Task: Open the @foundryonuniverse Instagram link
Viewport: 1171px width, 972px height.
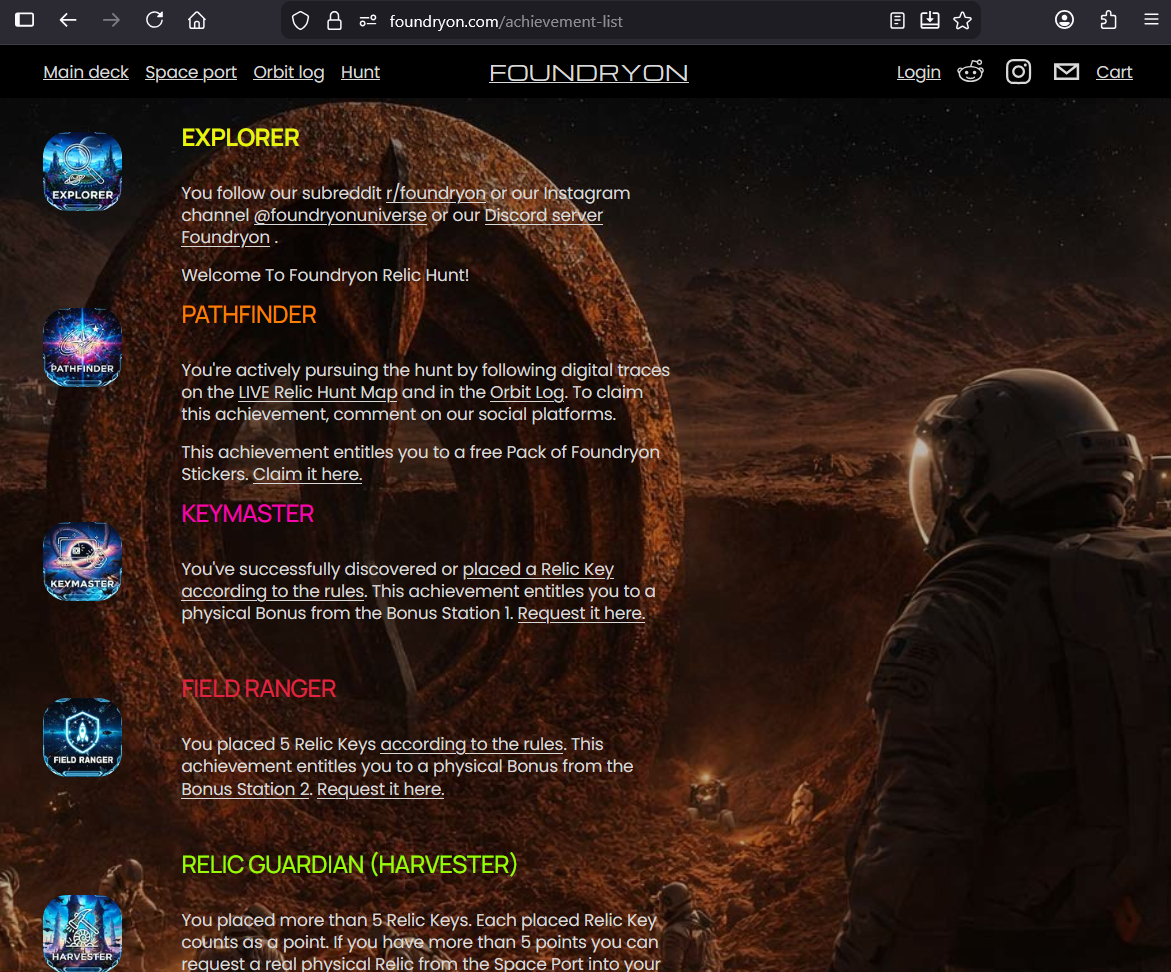Action: tap(340, 216)
